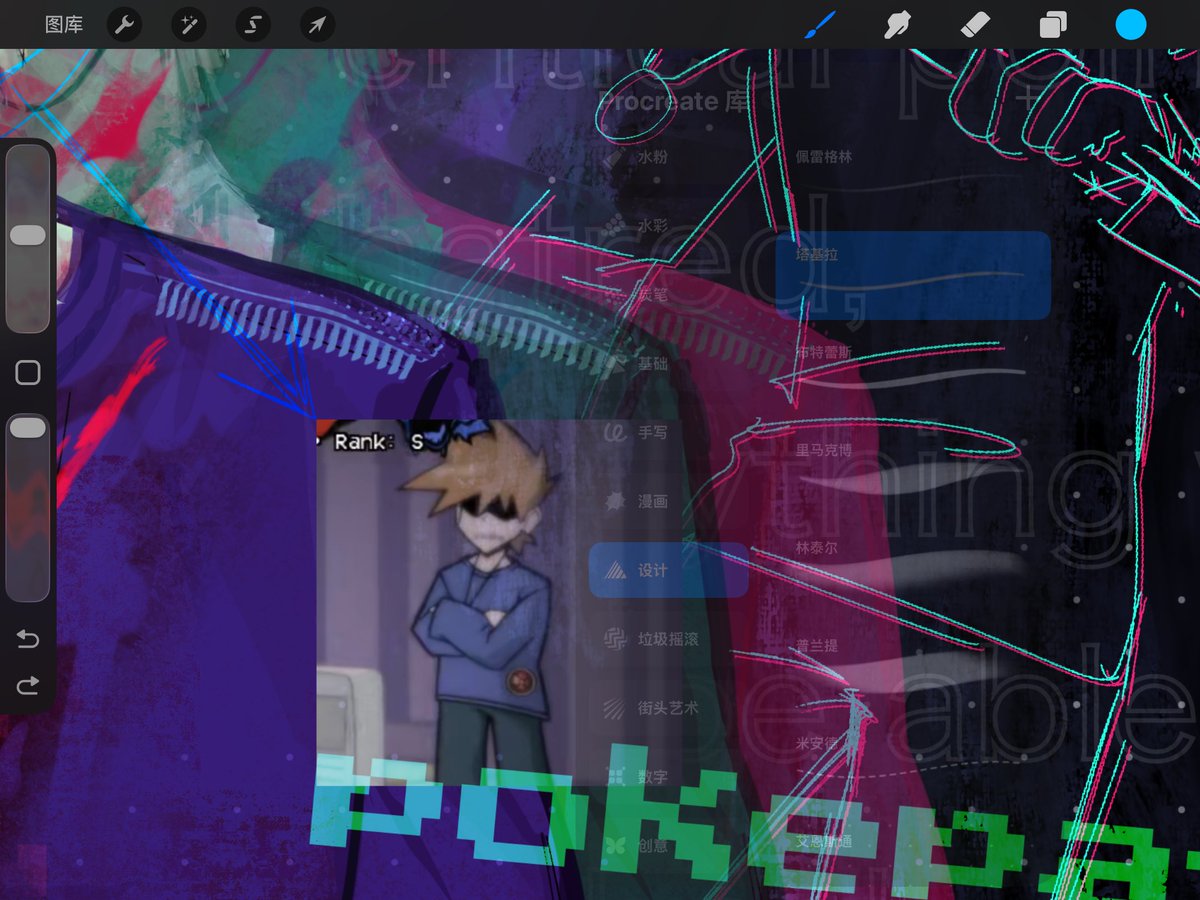
Task: Click the 创意 butterfly icon
Action: (617, 846)
